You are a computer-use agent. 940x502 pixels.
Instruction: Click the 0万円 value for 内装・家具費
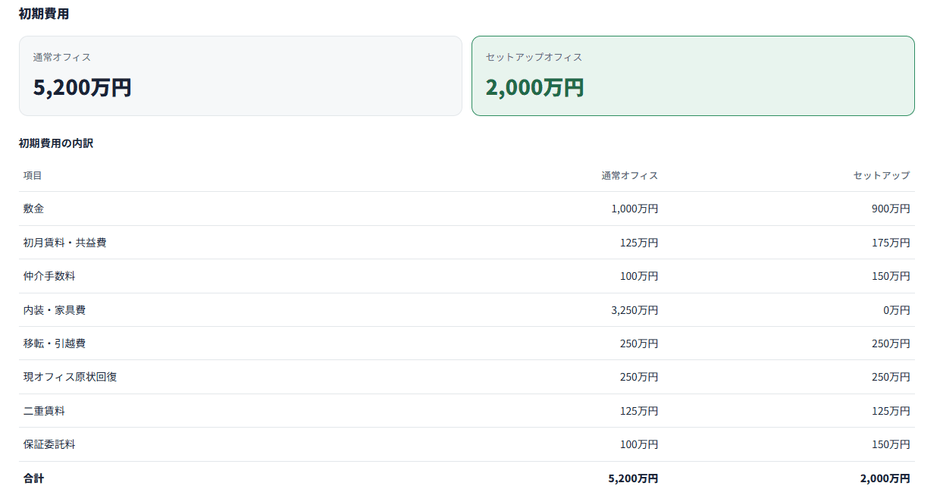(896, 310)
